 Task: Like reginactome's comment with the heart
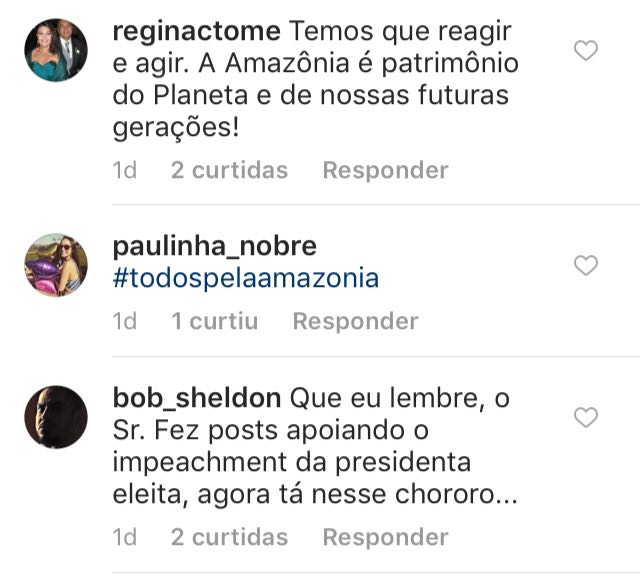(586, 50)
